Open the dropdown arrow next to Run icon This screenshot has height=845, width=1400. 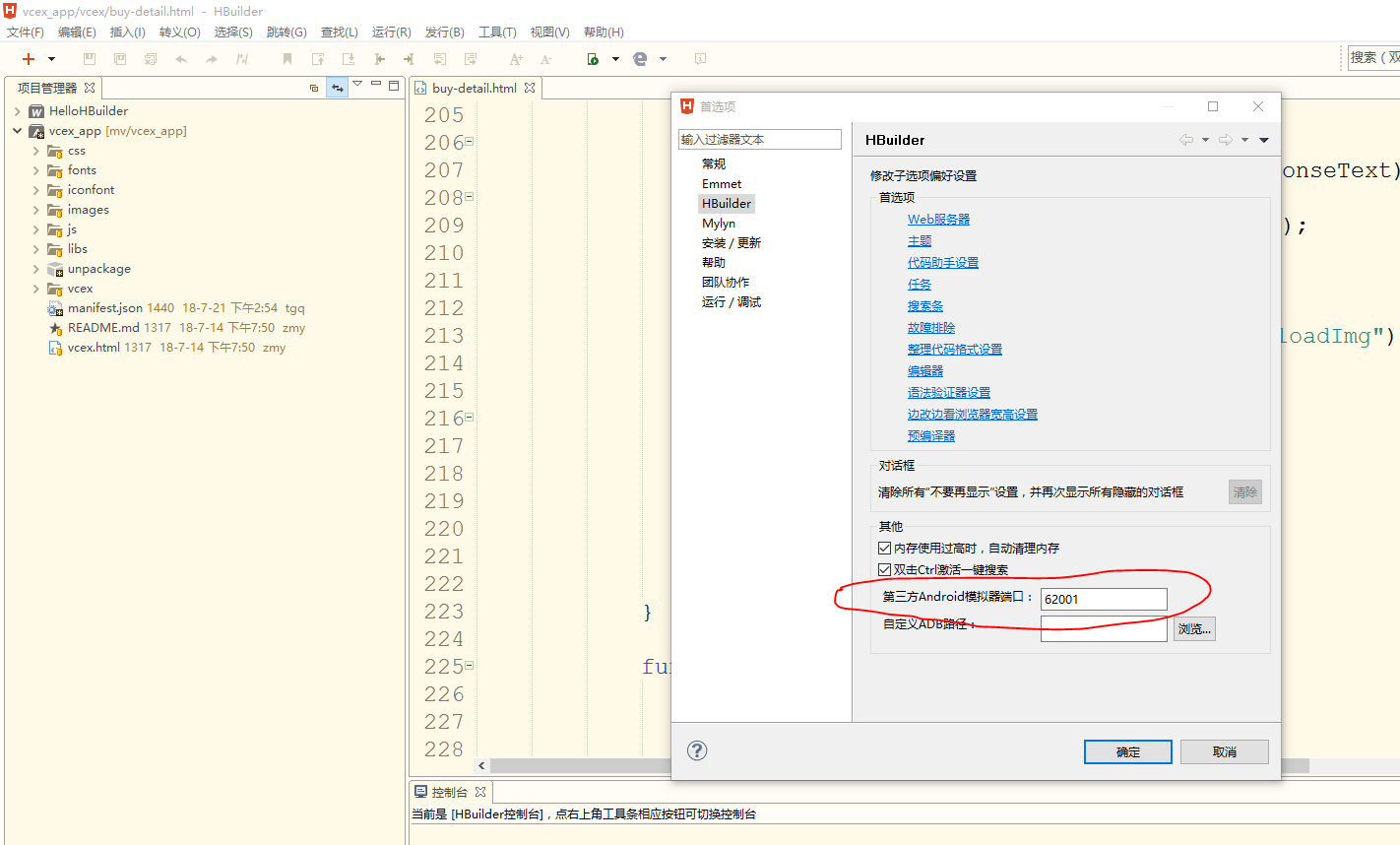(x=615, y=59)
